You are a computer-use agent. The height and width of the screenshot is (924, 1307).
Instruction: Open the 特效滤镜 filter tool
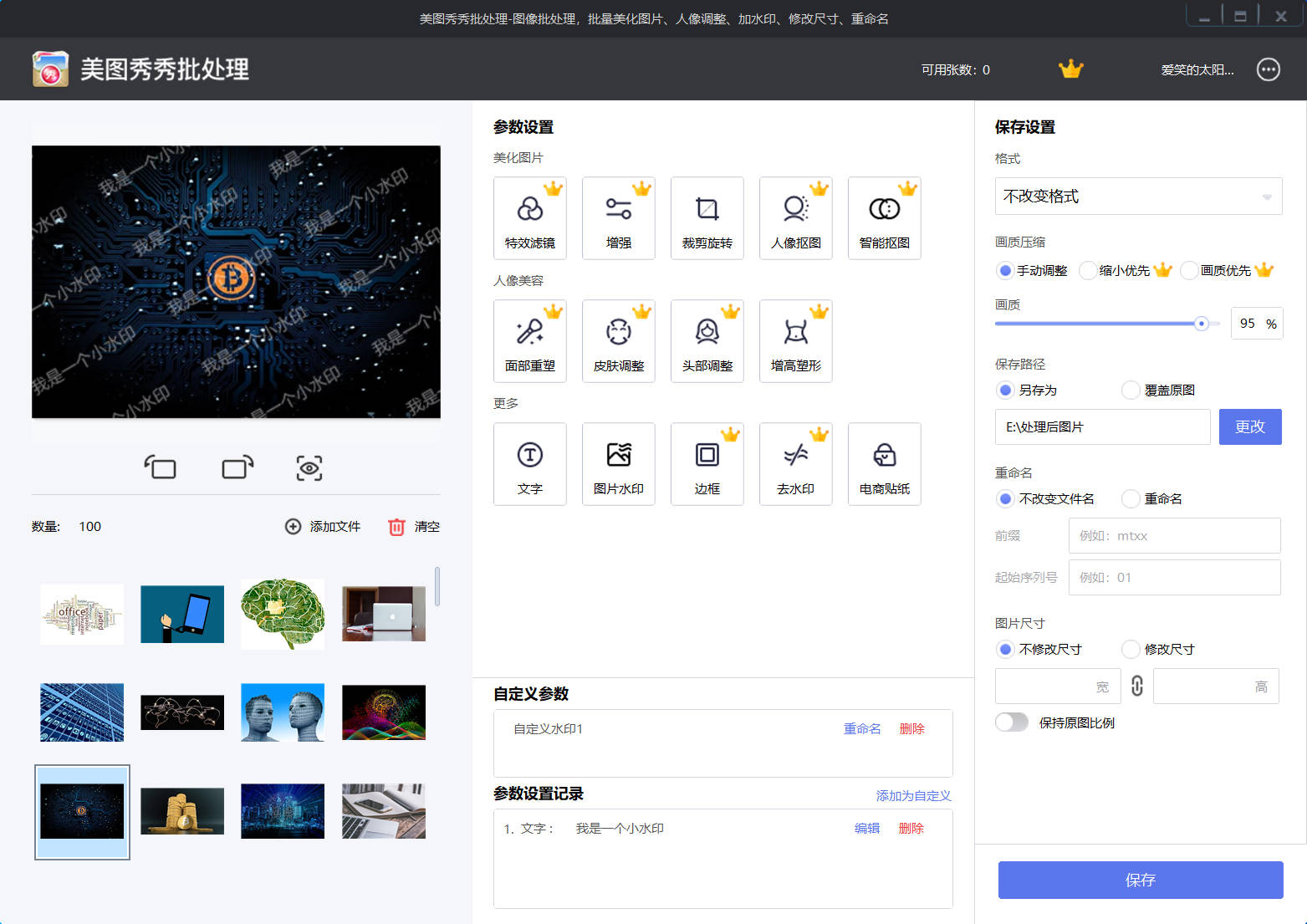[530, 218]
